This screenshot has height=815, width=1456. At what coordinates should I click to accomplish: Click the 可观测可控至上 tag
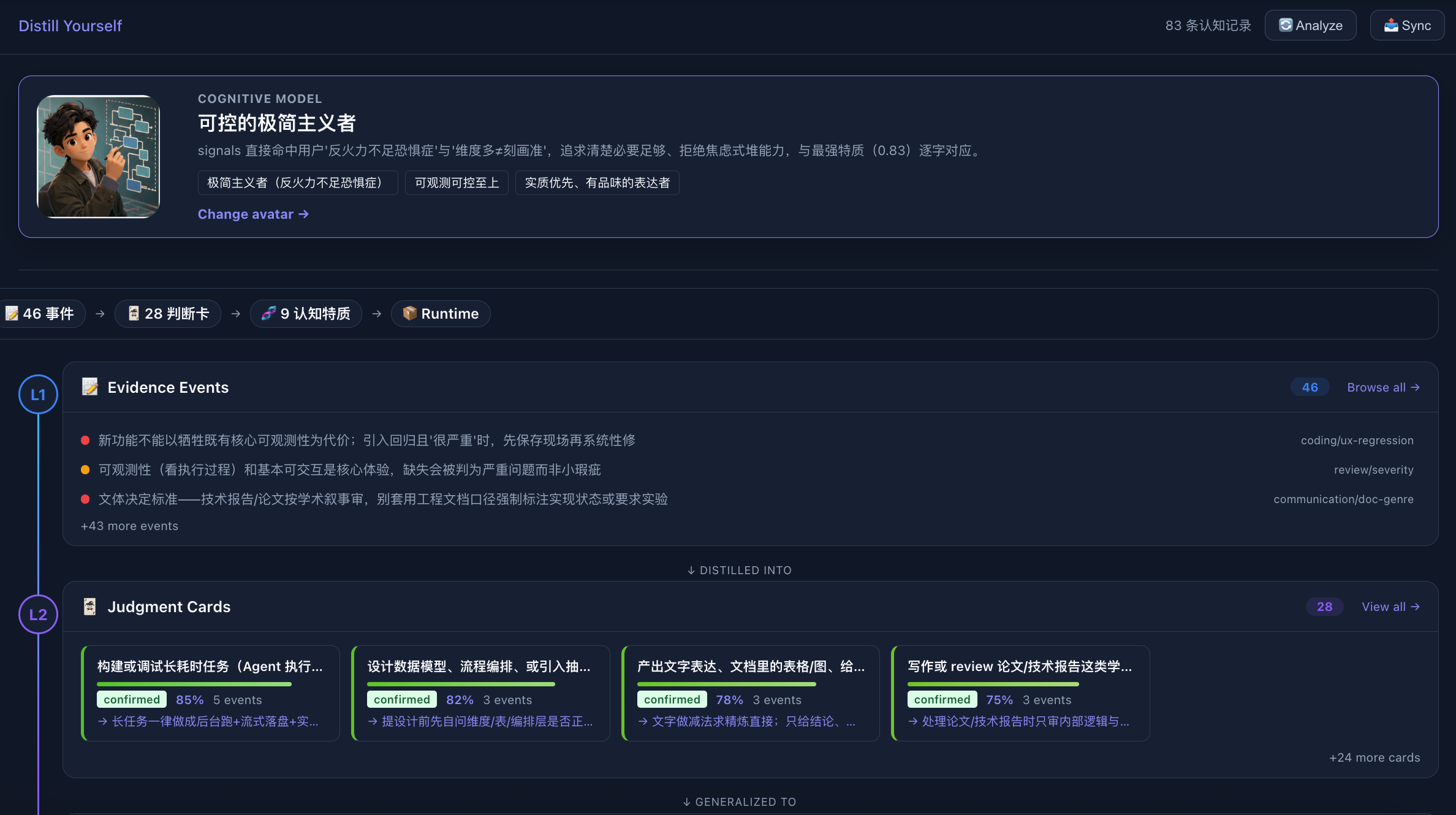pos(457,183)
